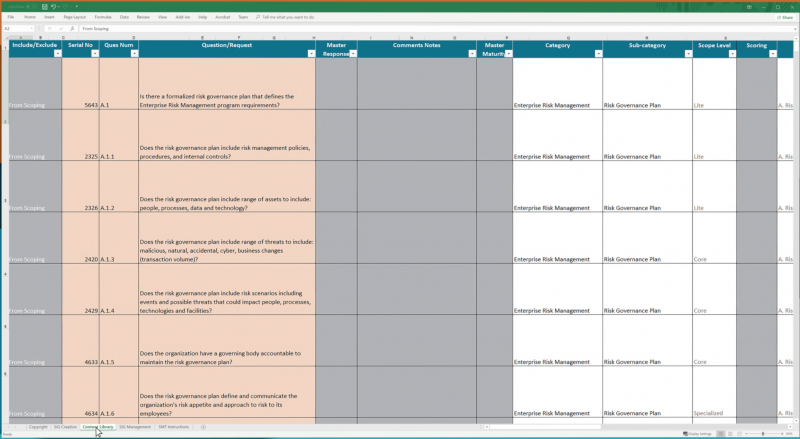Screen dimensions: 800x439
Task: Open the Include/Exclude column filter dropdown
Action: [56, 54]
